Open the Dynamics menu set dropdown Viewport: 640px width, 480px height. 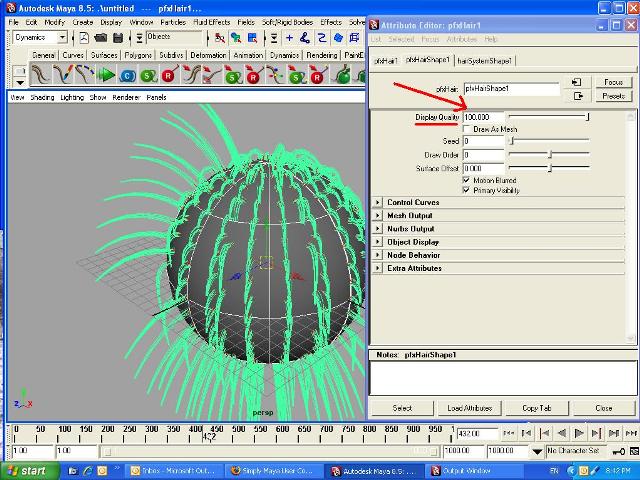[x=62, y=38]
